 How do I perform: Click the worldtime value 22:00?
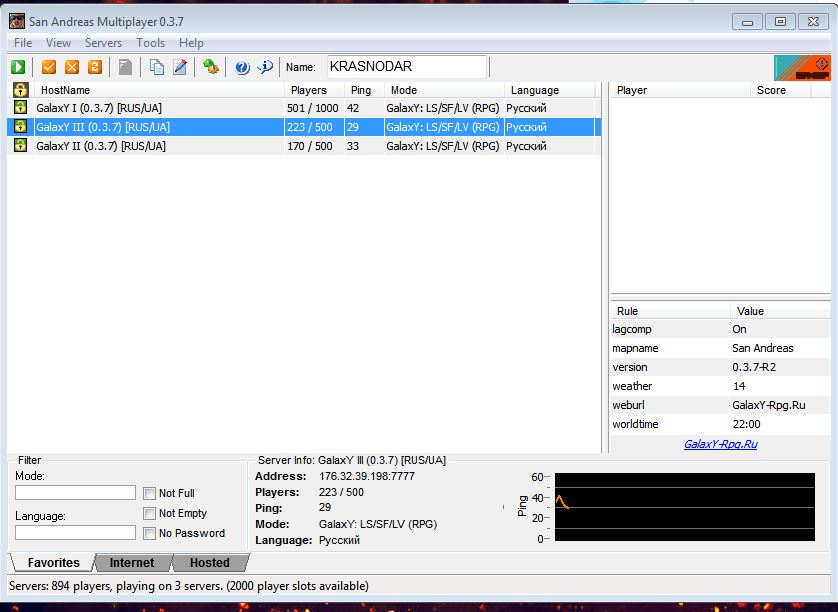(x=746, y=424)
